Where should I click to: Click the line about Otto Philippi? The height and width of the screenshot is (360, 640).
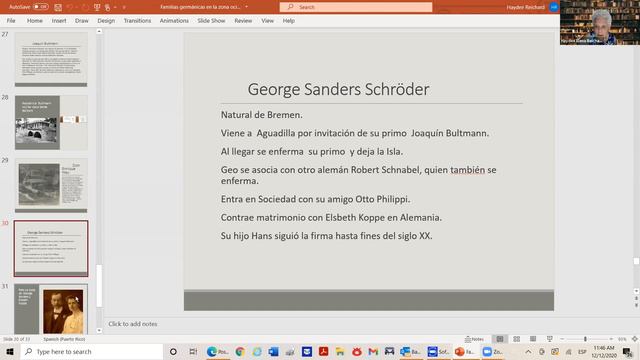pyautogui.click(x=316, y=199)
